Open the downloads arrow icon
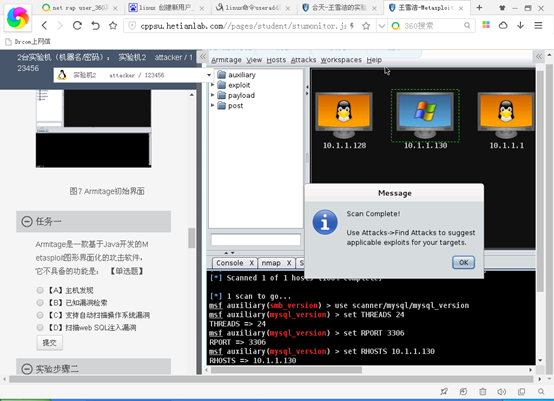554x401 pixels. click(x=520, y=25)
